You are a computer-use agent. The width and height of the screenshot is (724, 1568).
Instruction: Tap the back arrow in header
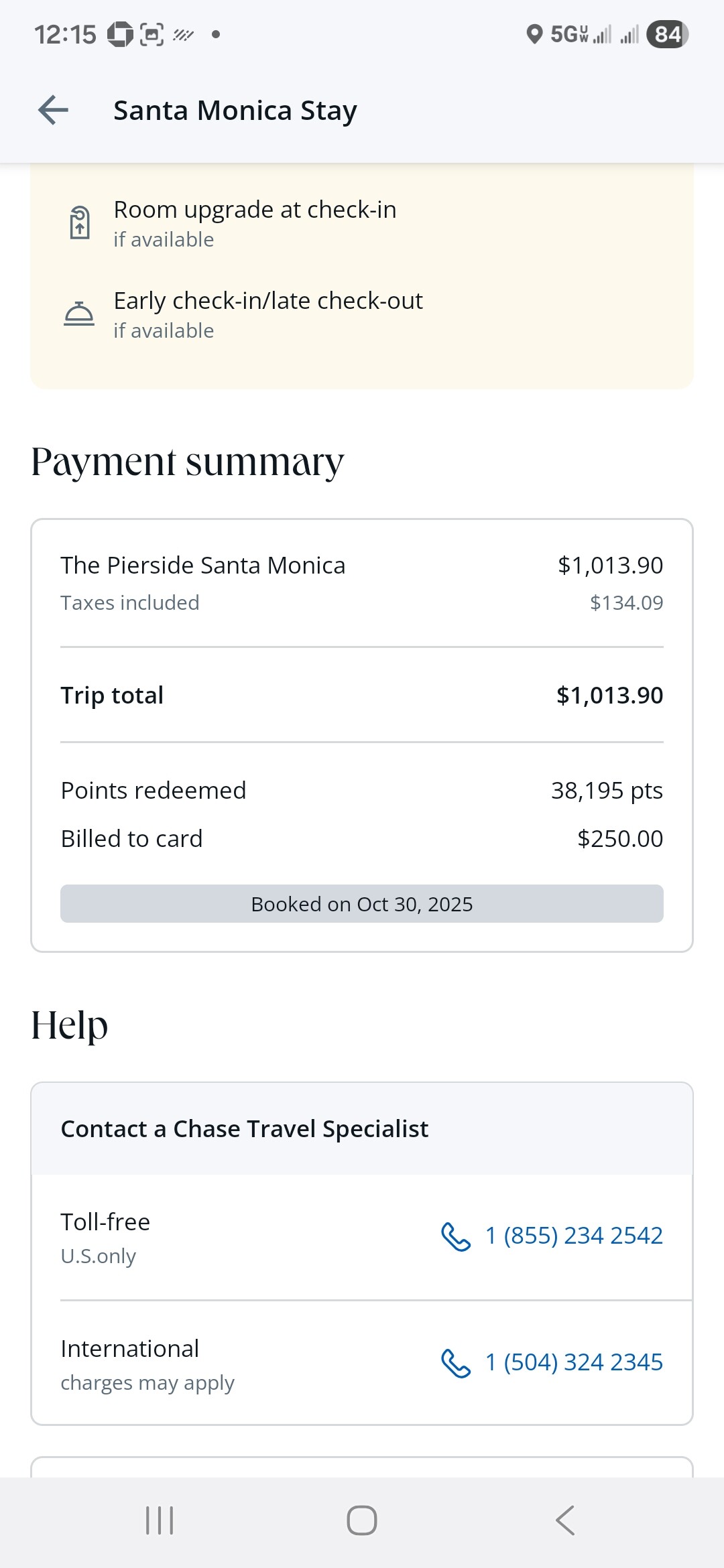(x=54, y=110)
